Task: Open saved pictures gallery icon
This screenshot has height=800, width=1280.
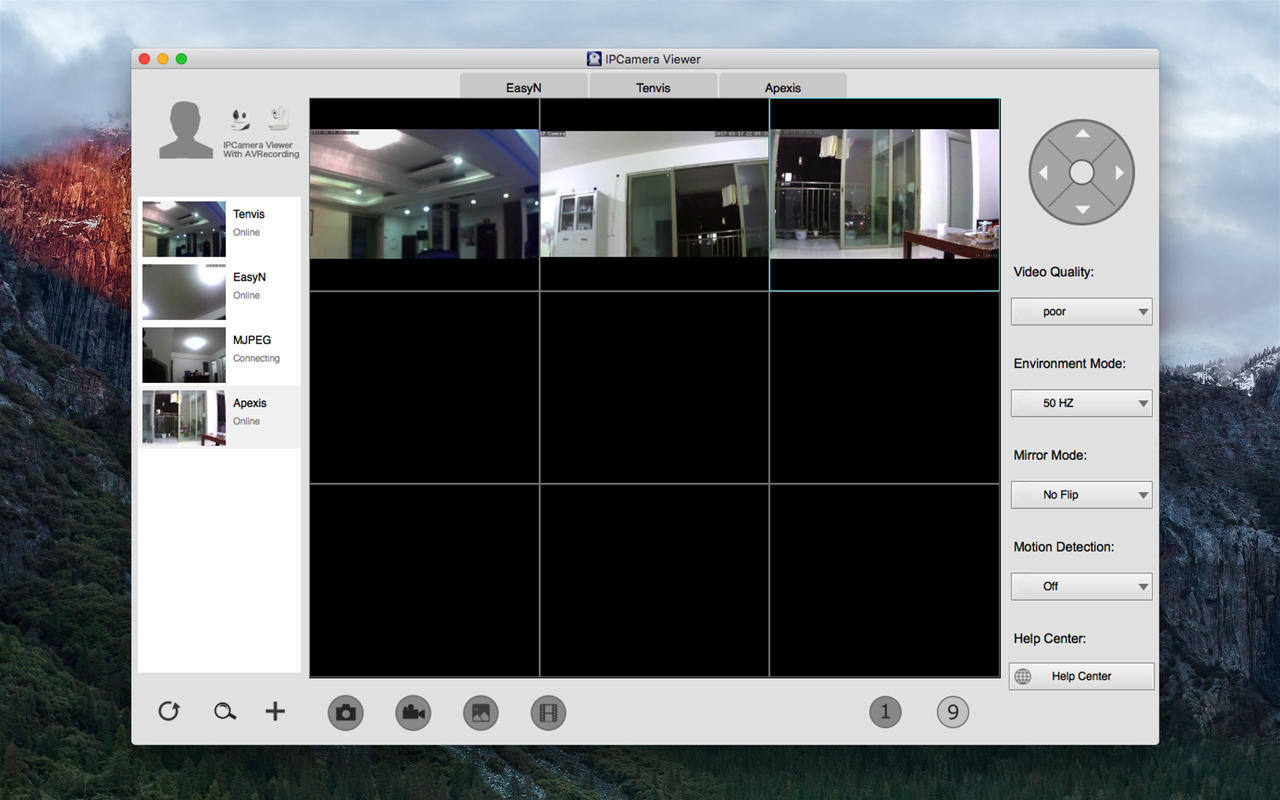Action: pyautogui.click(x=481, y=713)
